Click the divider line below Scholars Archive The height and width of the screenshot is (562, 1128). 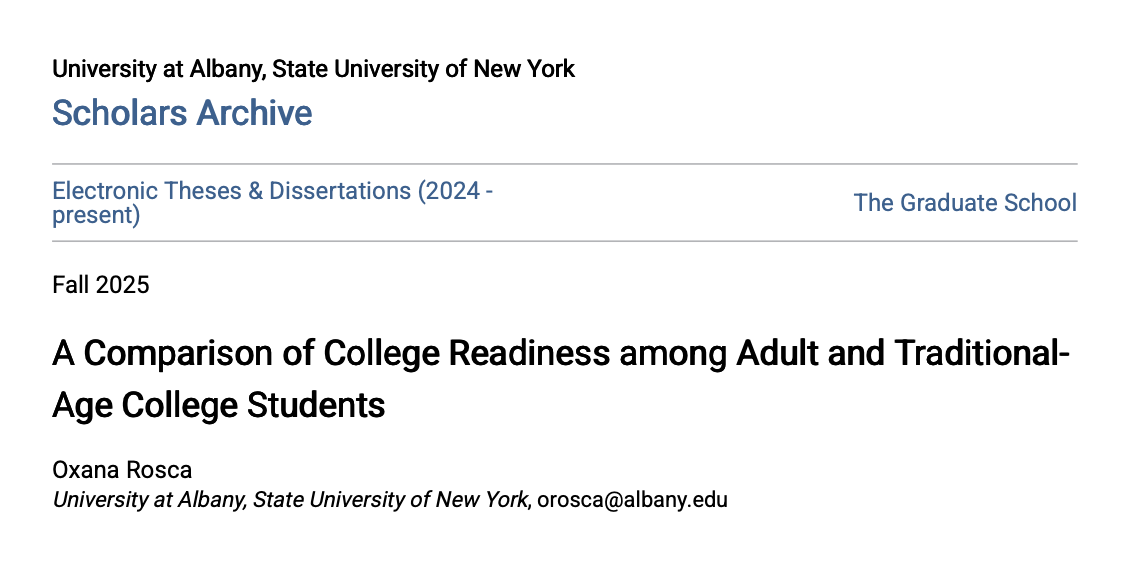(564, 164)
